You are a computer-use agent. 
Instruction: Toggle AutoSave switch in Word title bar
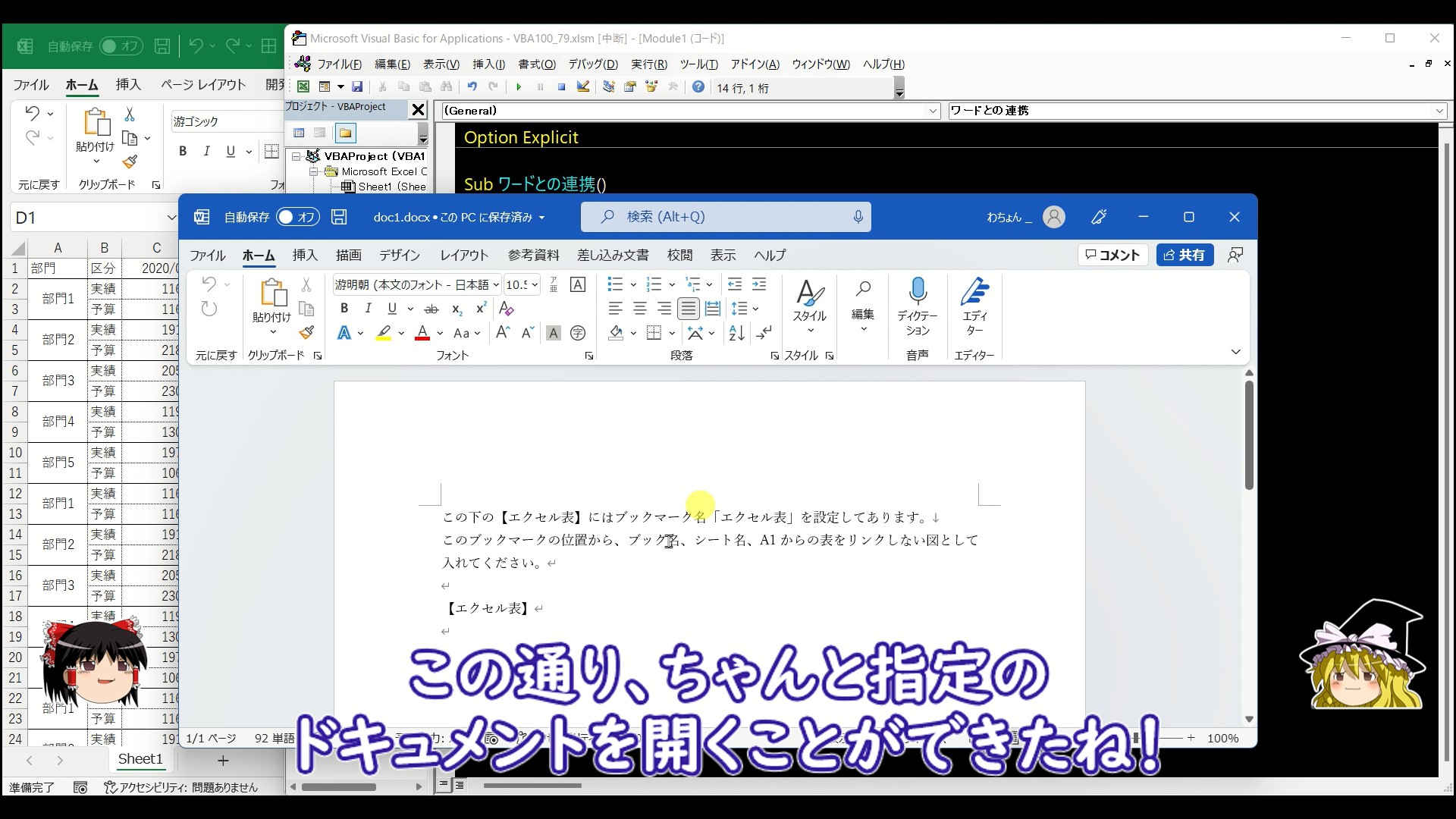(x=297, y=217)
